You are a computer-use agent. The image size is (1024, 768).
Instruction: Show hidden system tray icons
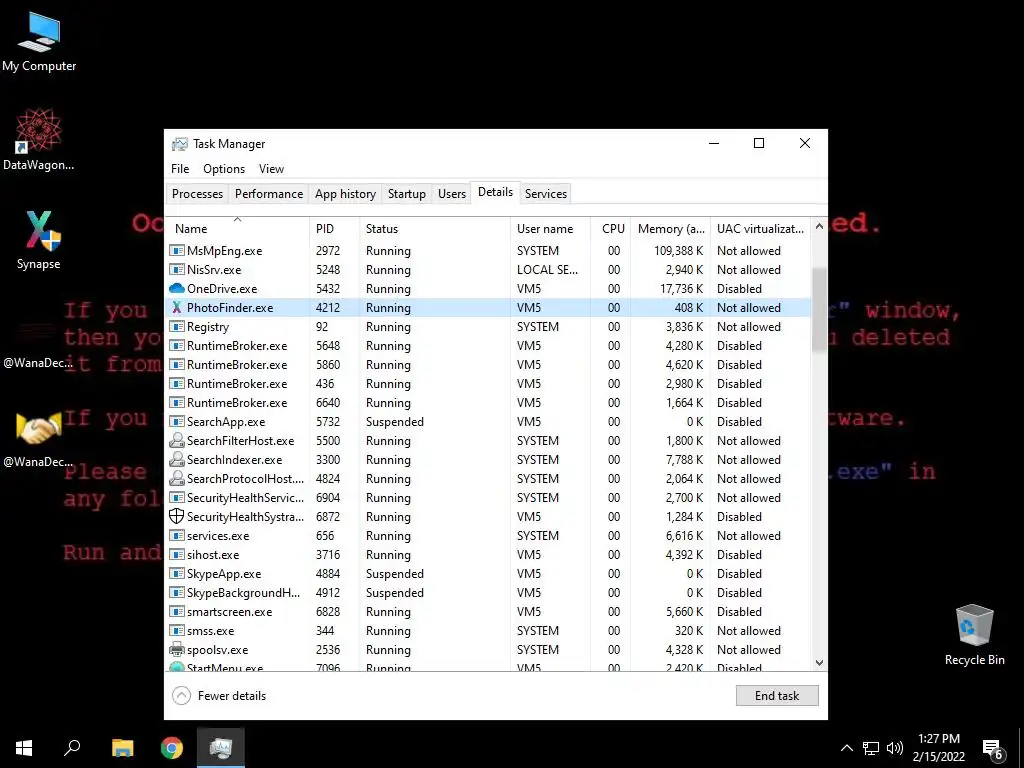pos(846,748)
